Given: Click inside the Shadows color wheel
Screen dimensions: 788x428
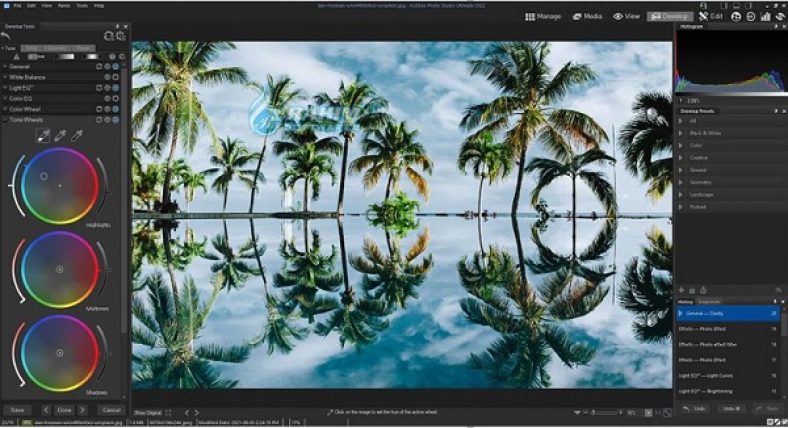Looking at the screenshot, I should coord(60,353).
